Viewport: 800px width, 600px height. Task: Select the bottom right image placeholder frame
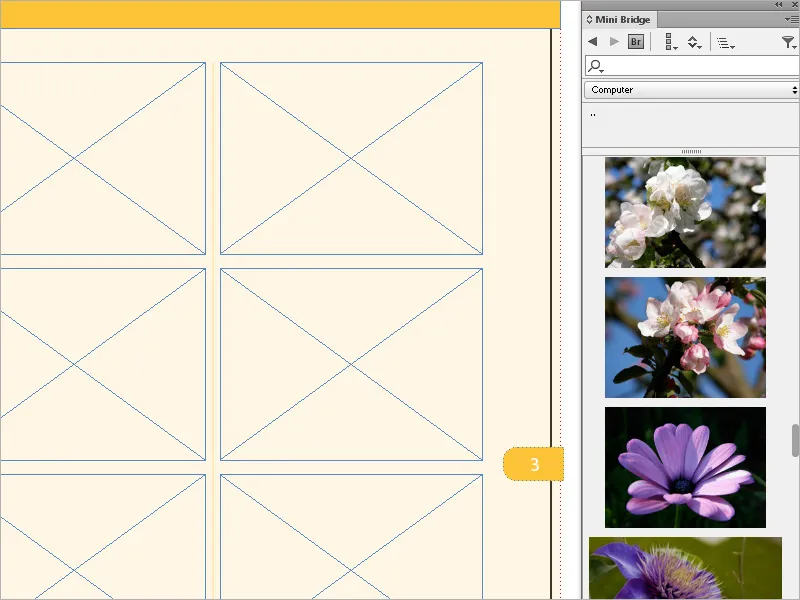pos(352,537)
